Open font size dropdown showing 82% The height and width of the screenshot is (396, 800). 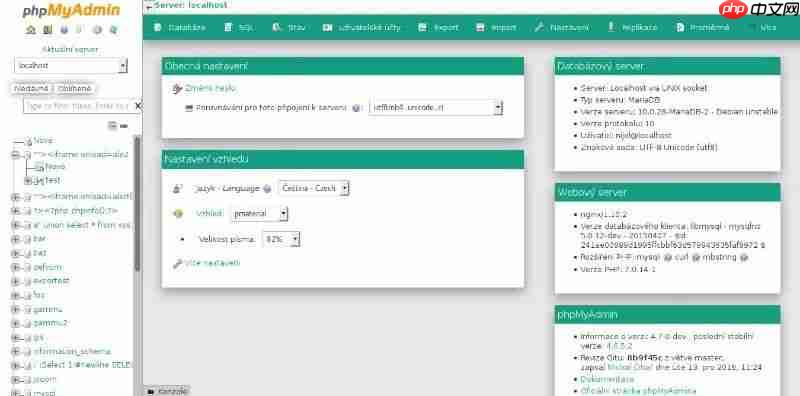coord(280,239)
